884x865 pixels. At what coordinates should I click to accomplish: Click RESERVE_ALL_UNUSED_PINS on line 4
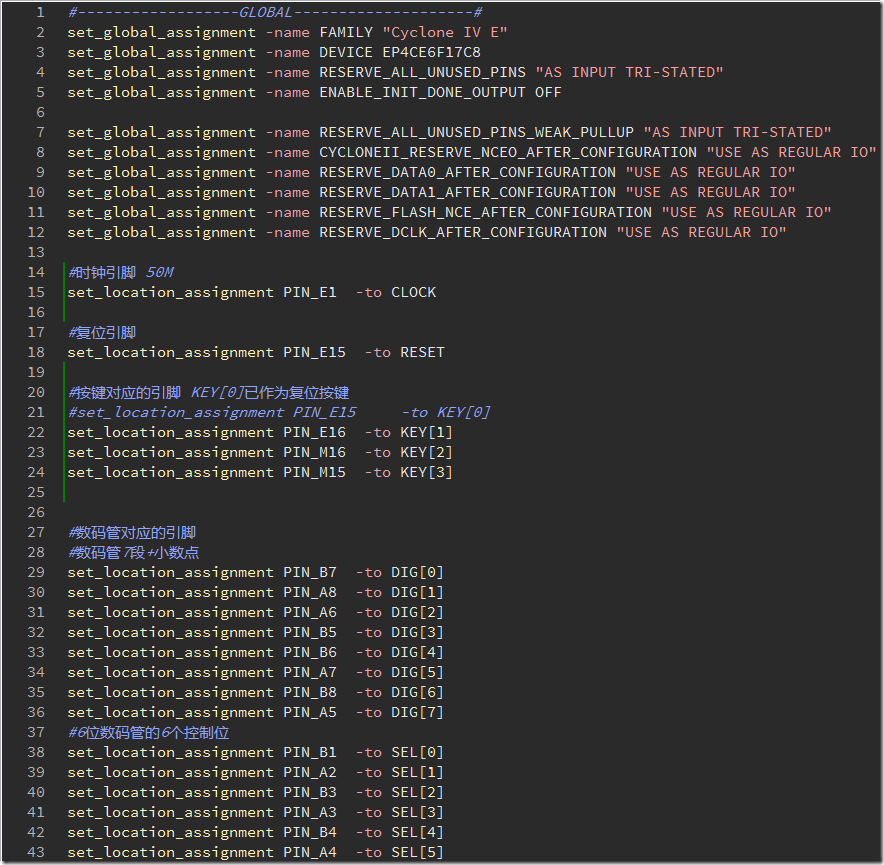(x=422, y=73)
